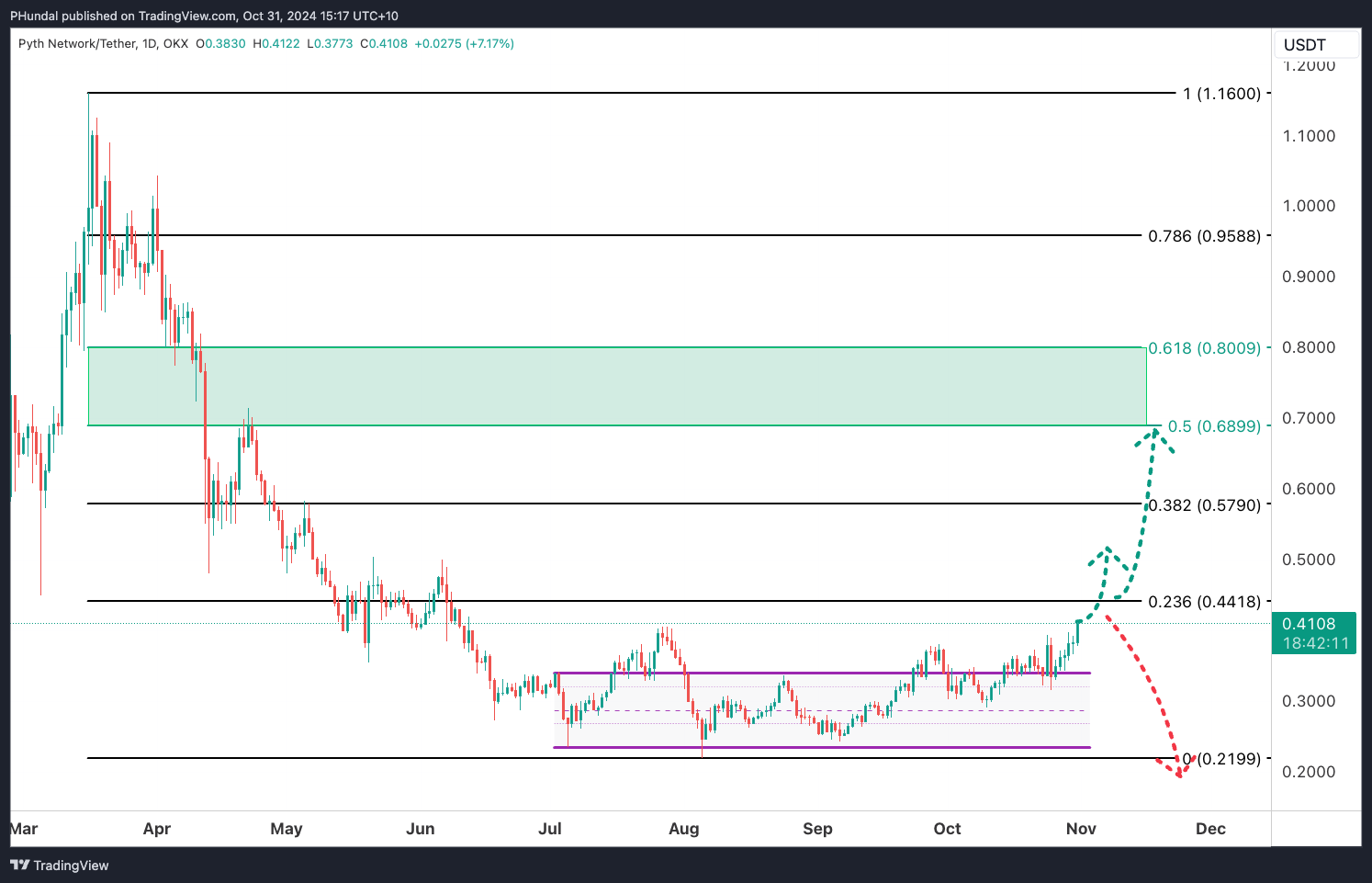This screenshot has height=883, width=1372.
Task: Click the Sep label on the time axis
Action: [817, 829]
